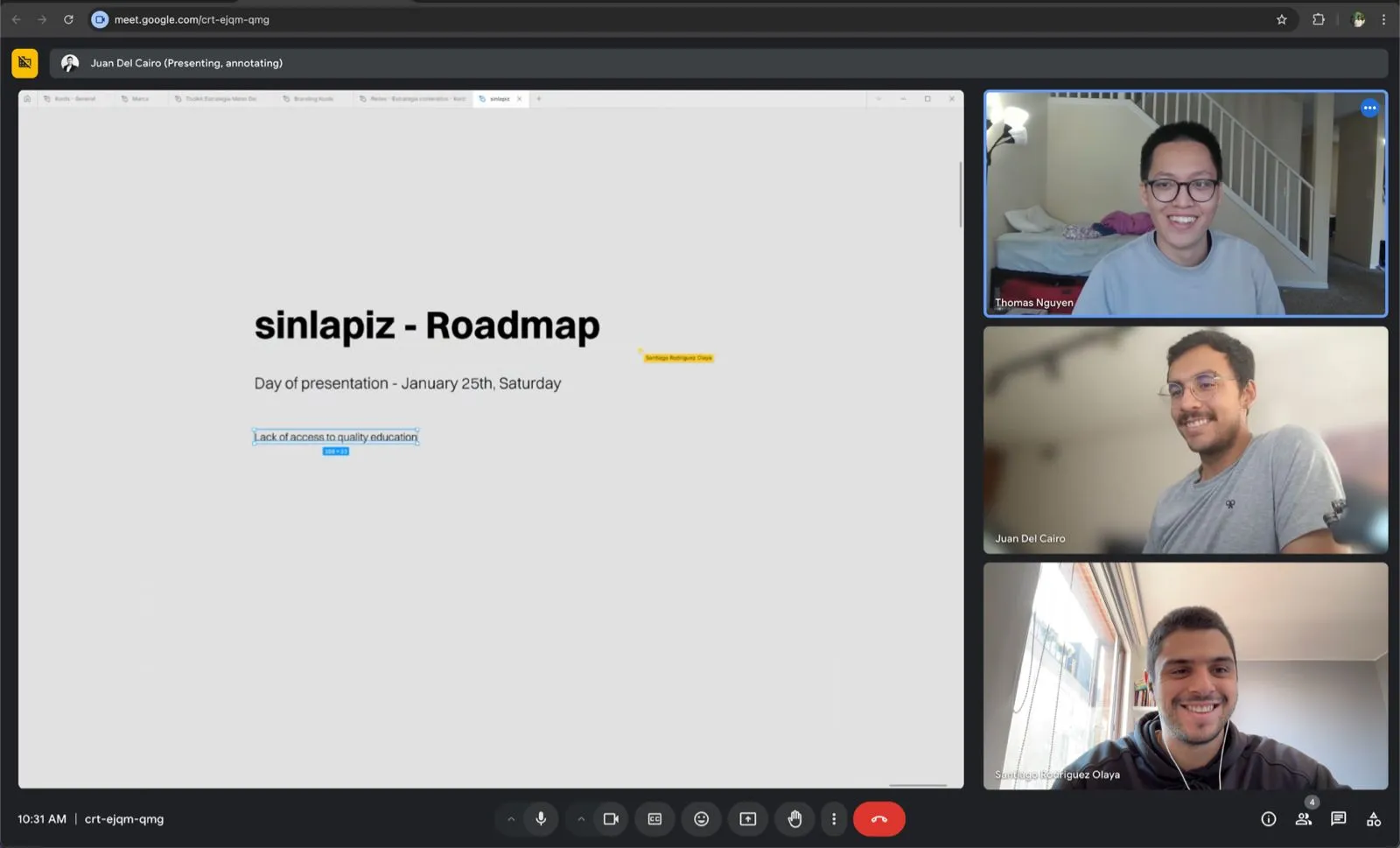Select the sinlapiz tab in shared screen
Screen dimensions: 1400x848
(500, 99)
